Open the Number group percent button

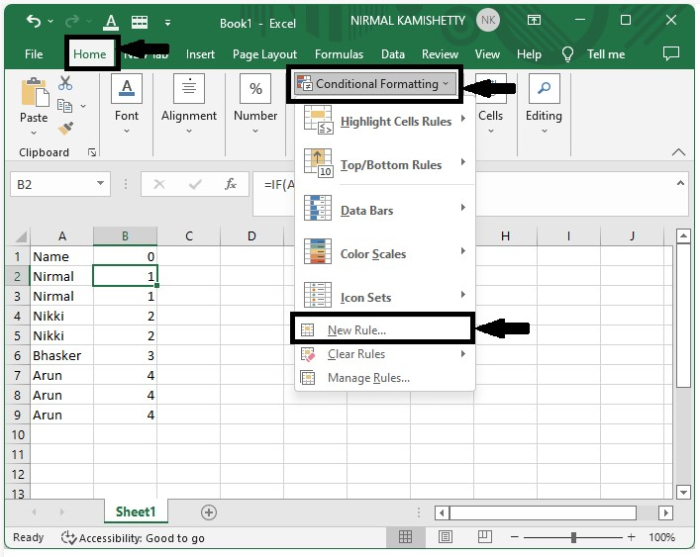[x=255, y=89]
